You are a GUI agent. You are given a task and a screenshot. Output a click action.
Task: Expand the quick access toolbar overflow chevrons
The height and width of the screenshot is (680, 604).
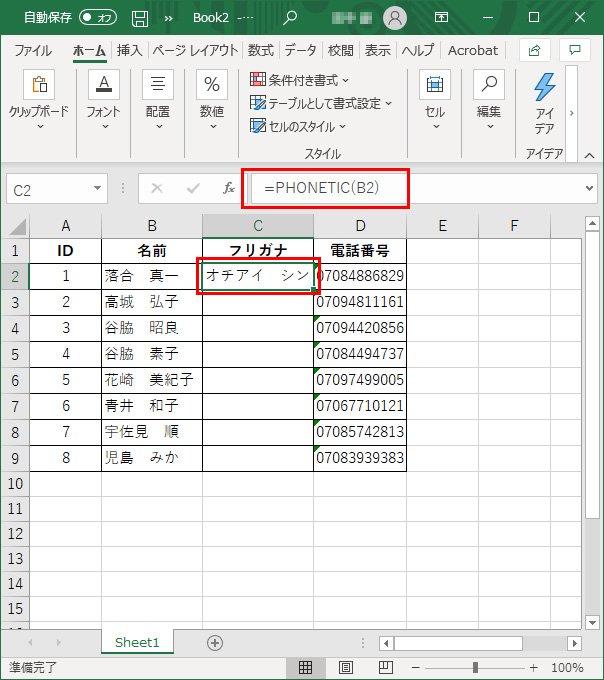(x=168, y=18)
